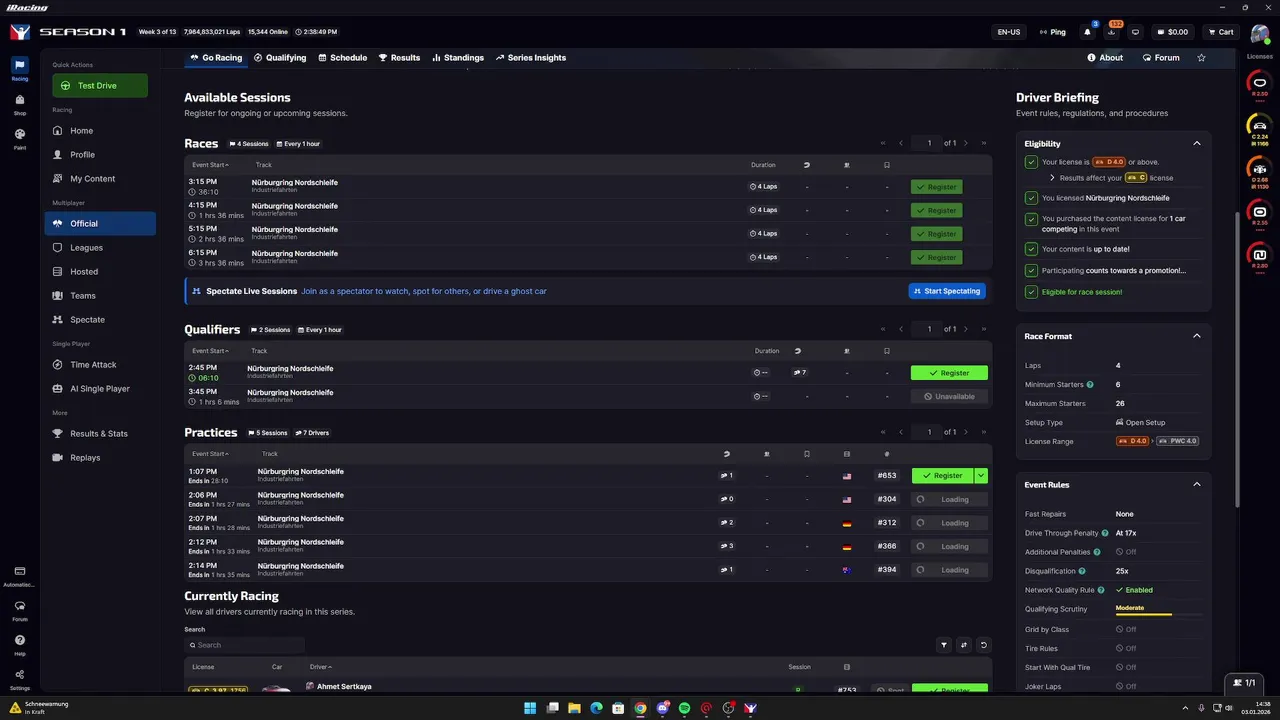Click the Test Drive button
The height and width of the screenshot is (720, 1280).
[100, 85]
